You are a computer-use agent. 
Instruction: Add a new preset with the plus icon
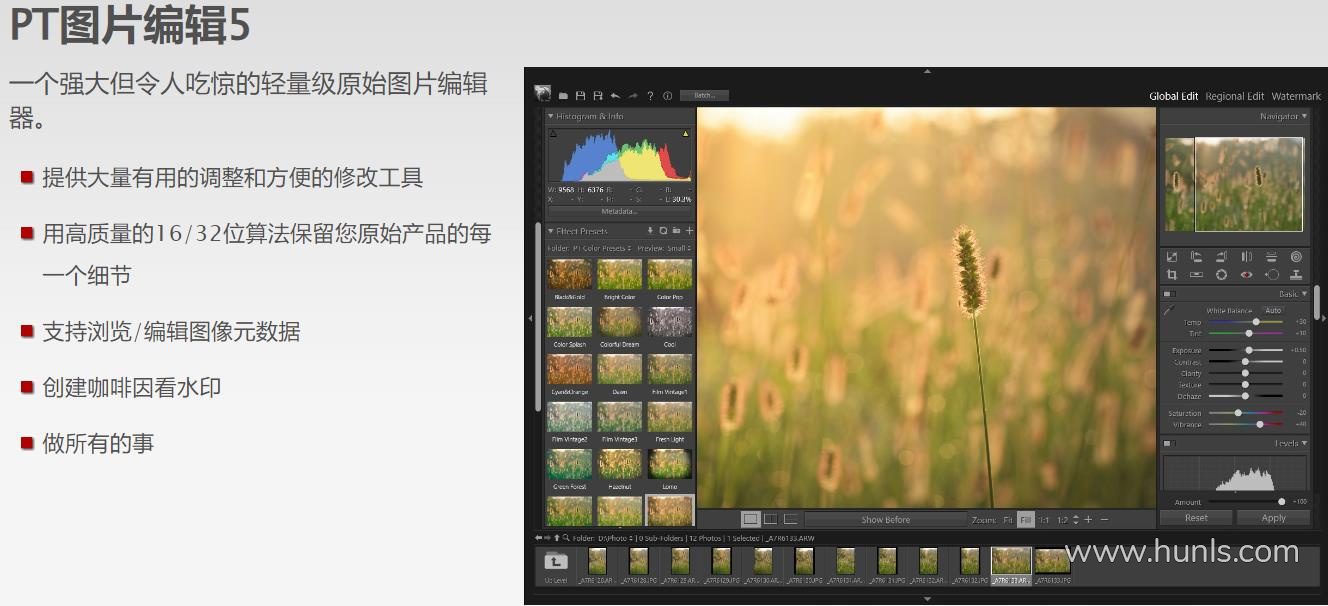click(689, 230)
